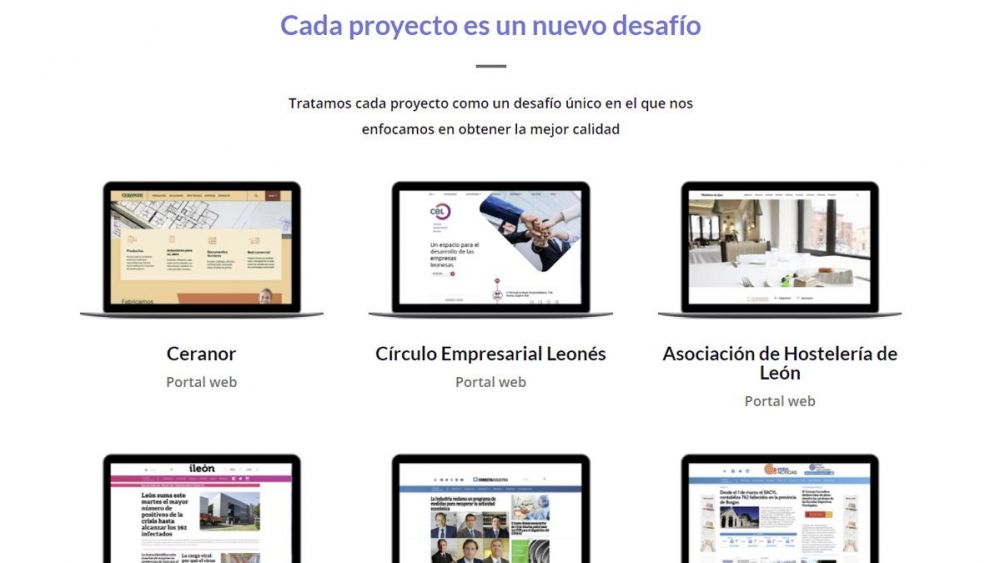Click the ileón logo in the mockup
This screenshot has width=1000, height=563.
tap(202, 469)
